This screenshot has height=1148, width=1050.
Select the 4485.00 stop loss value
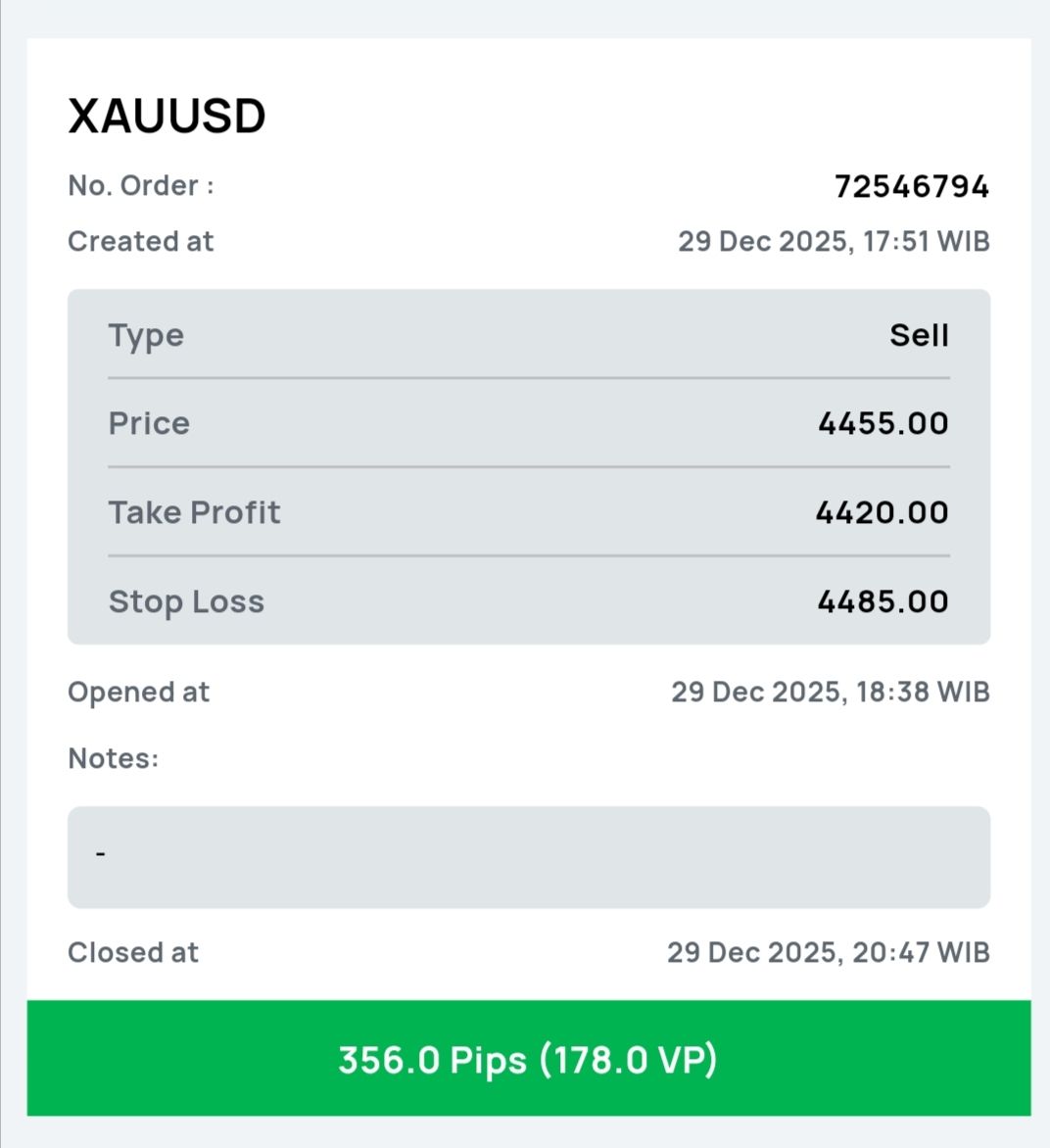pos(883,601)
